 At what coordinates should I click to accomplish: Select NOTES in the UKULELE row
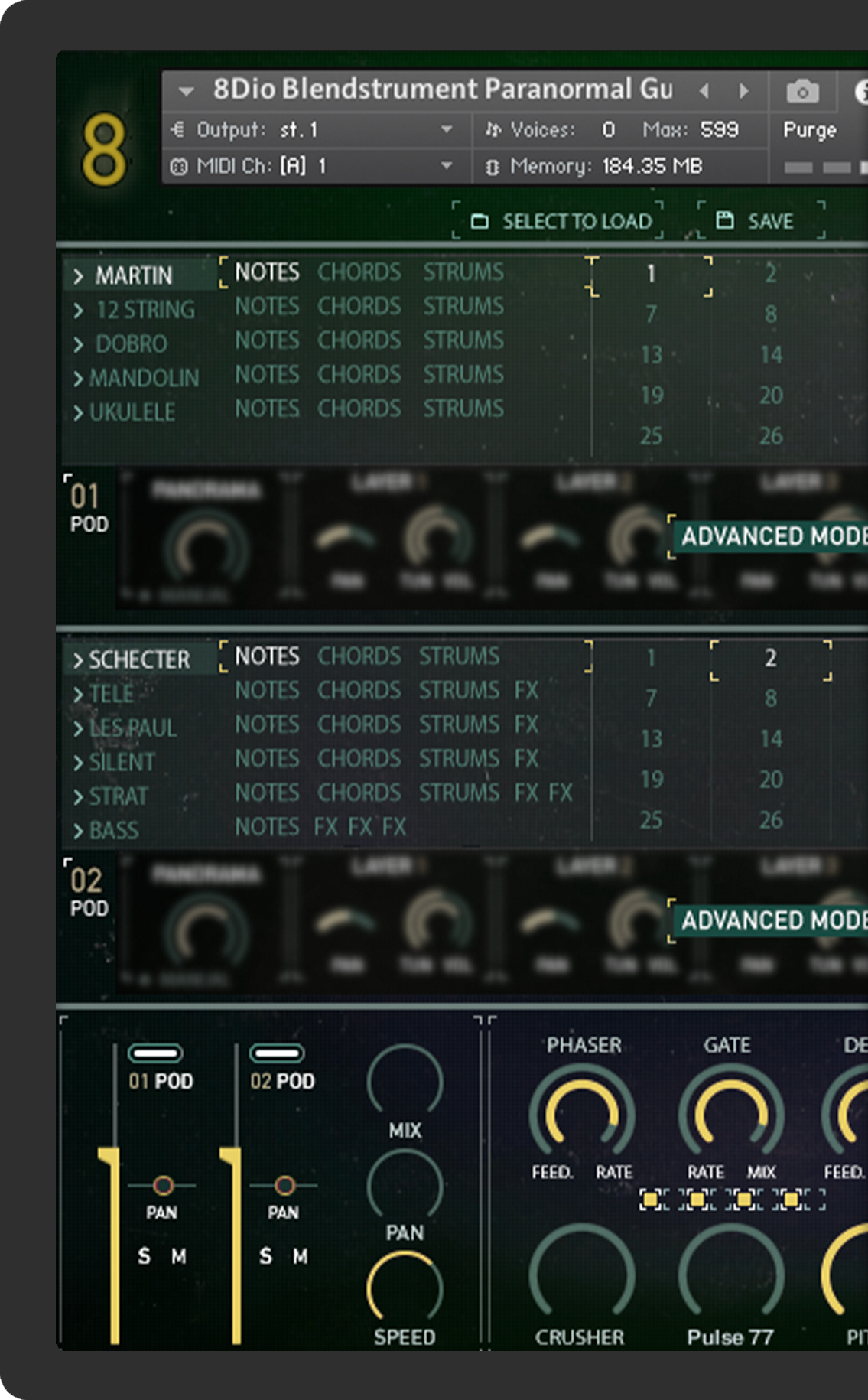coord(267,409)
